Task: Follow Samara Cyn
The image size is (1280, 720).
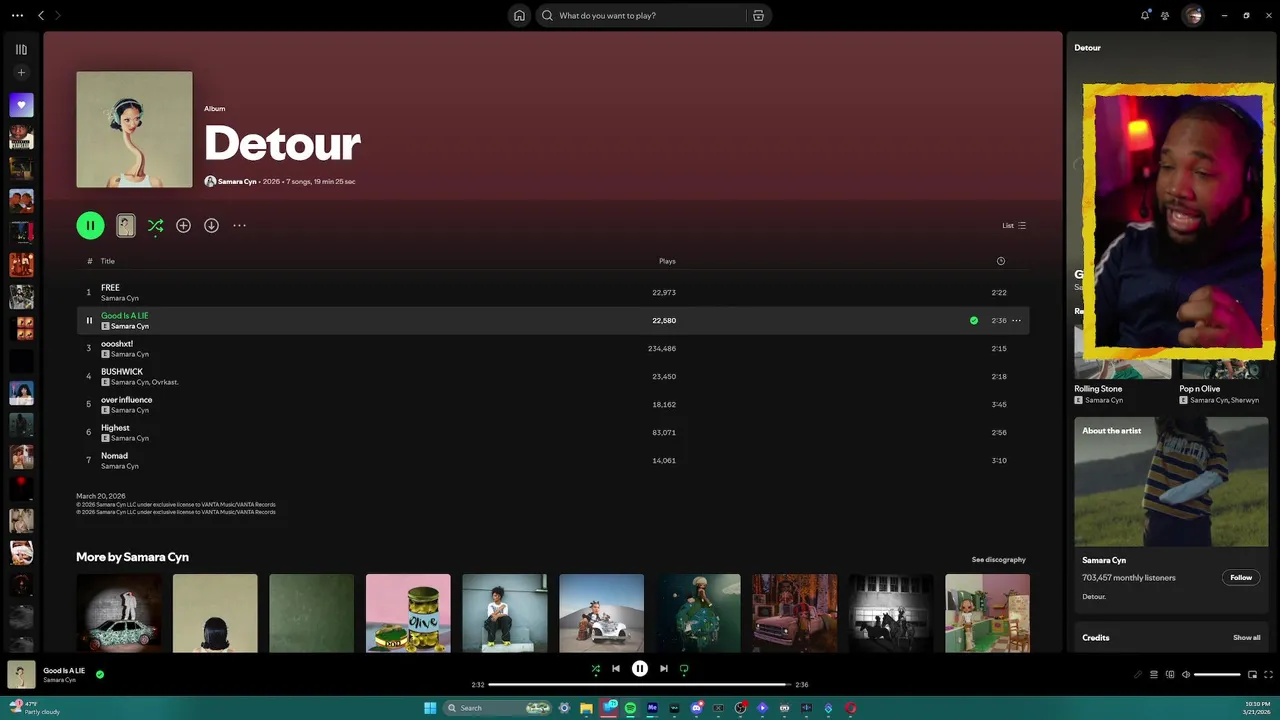Action: [1241, 577]
